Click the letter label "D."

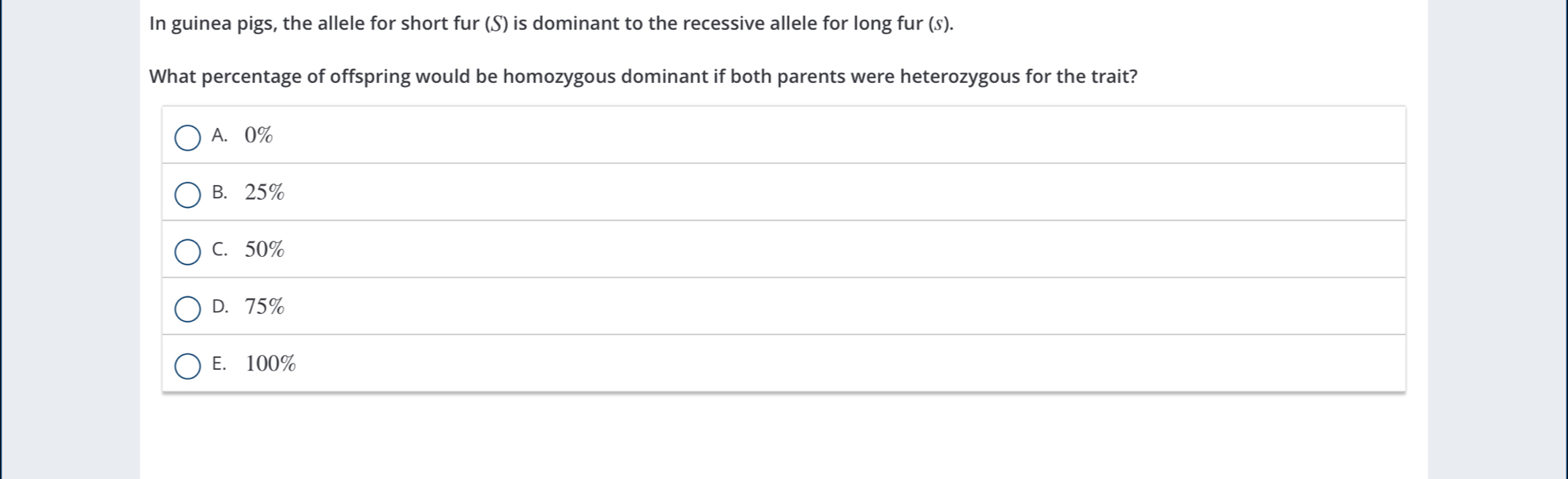pyautogui.click(x=220, y=307)
